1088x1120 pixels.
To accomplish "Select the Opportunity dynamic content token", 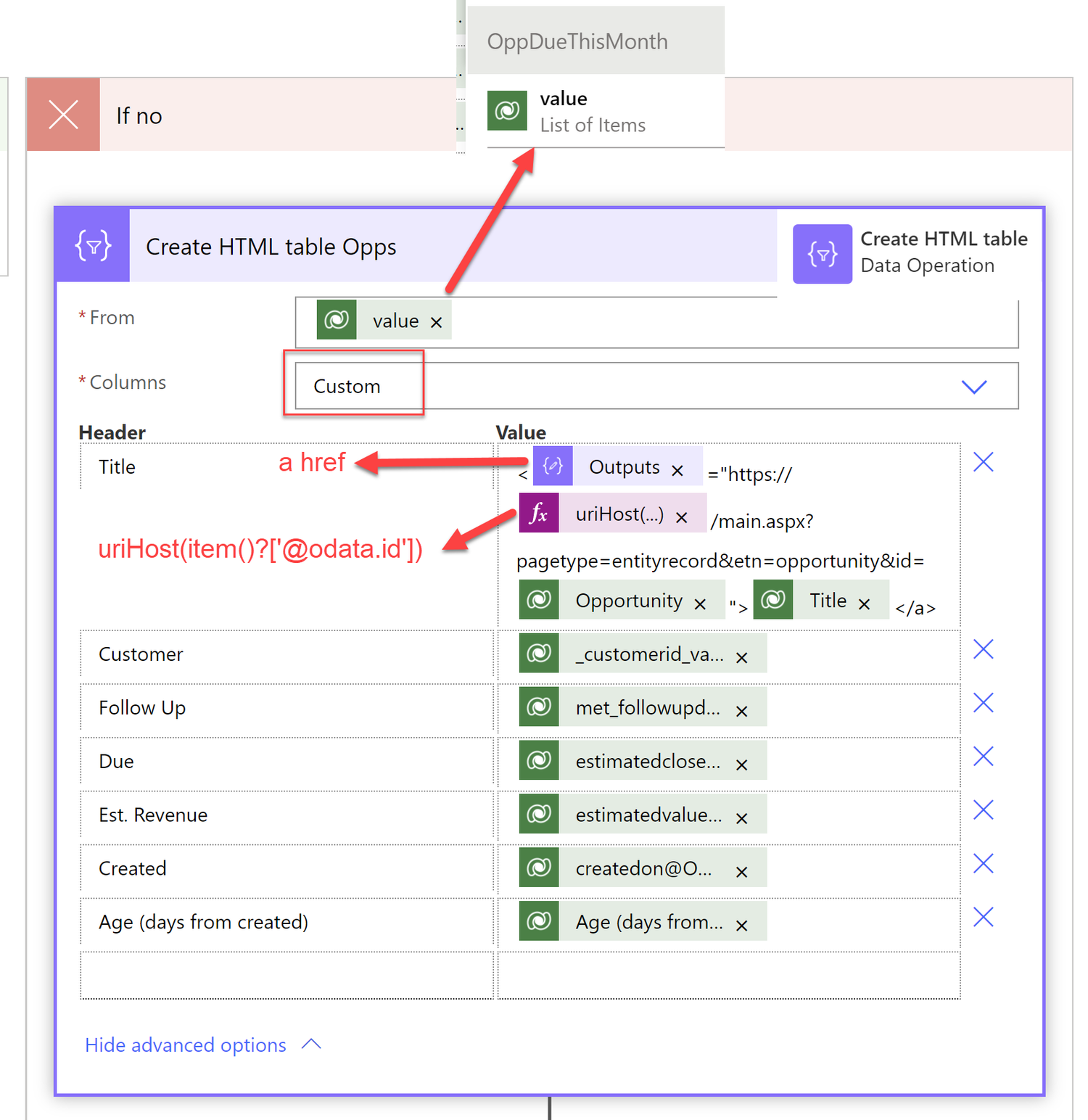I will (x=628, y=601).
